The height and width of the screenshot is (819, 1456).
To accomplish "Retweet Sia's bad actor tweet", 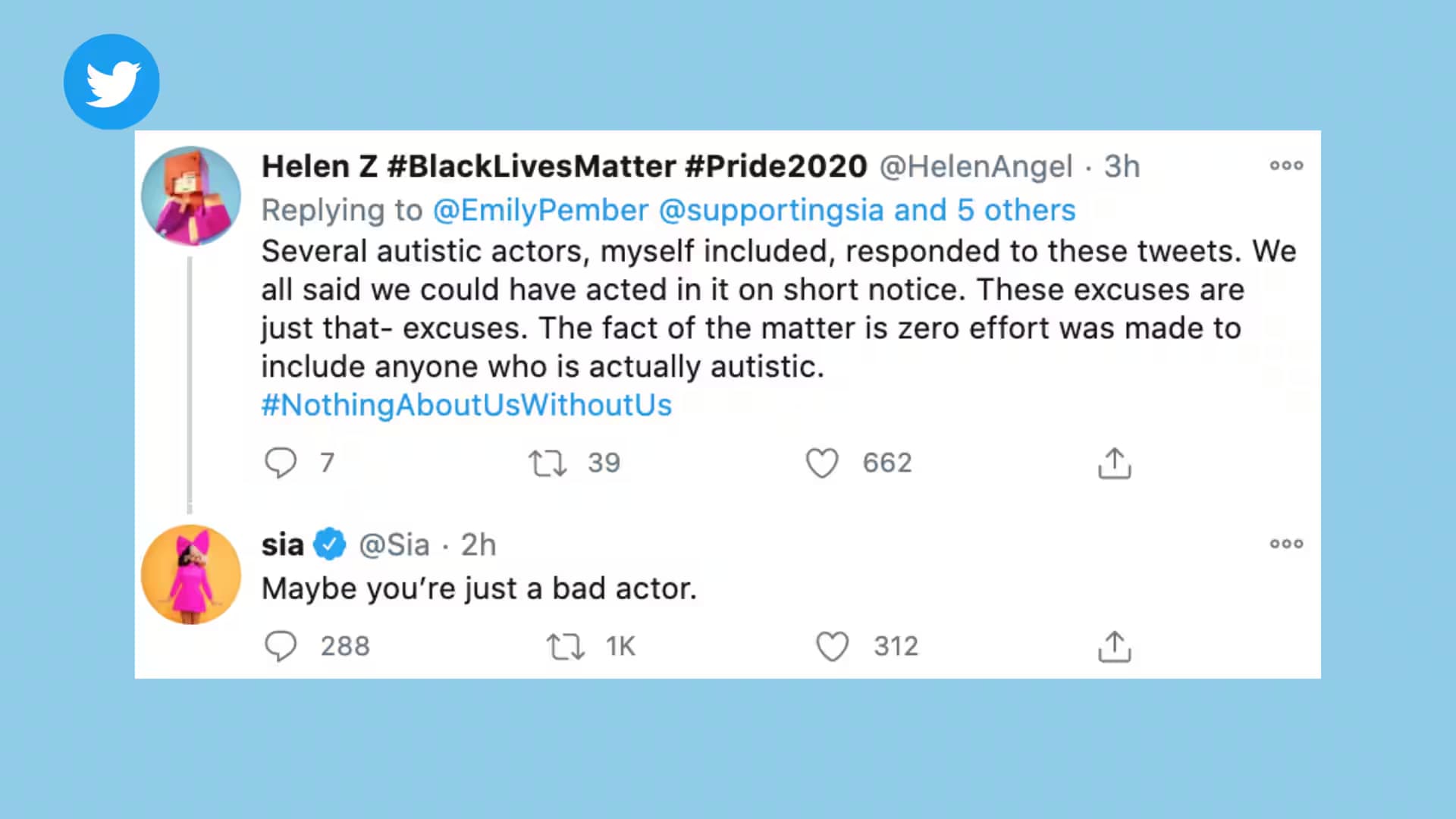I will pyautogui.click(x=566, y=646).
